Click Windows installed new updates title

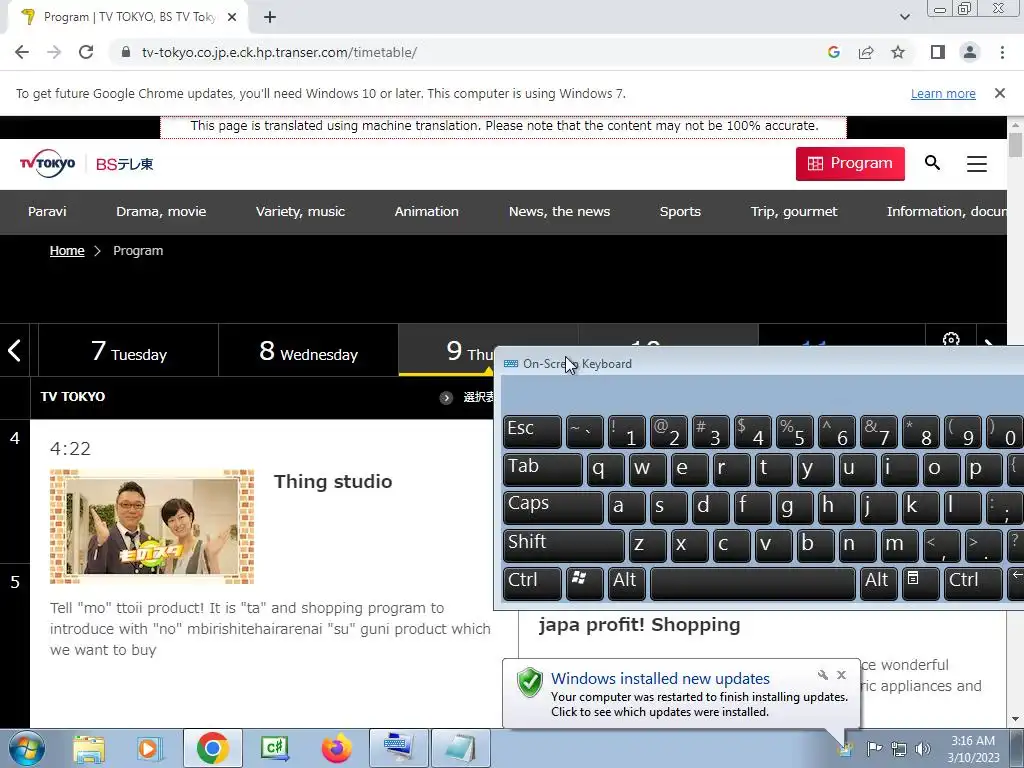tap(660, 679)
